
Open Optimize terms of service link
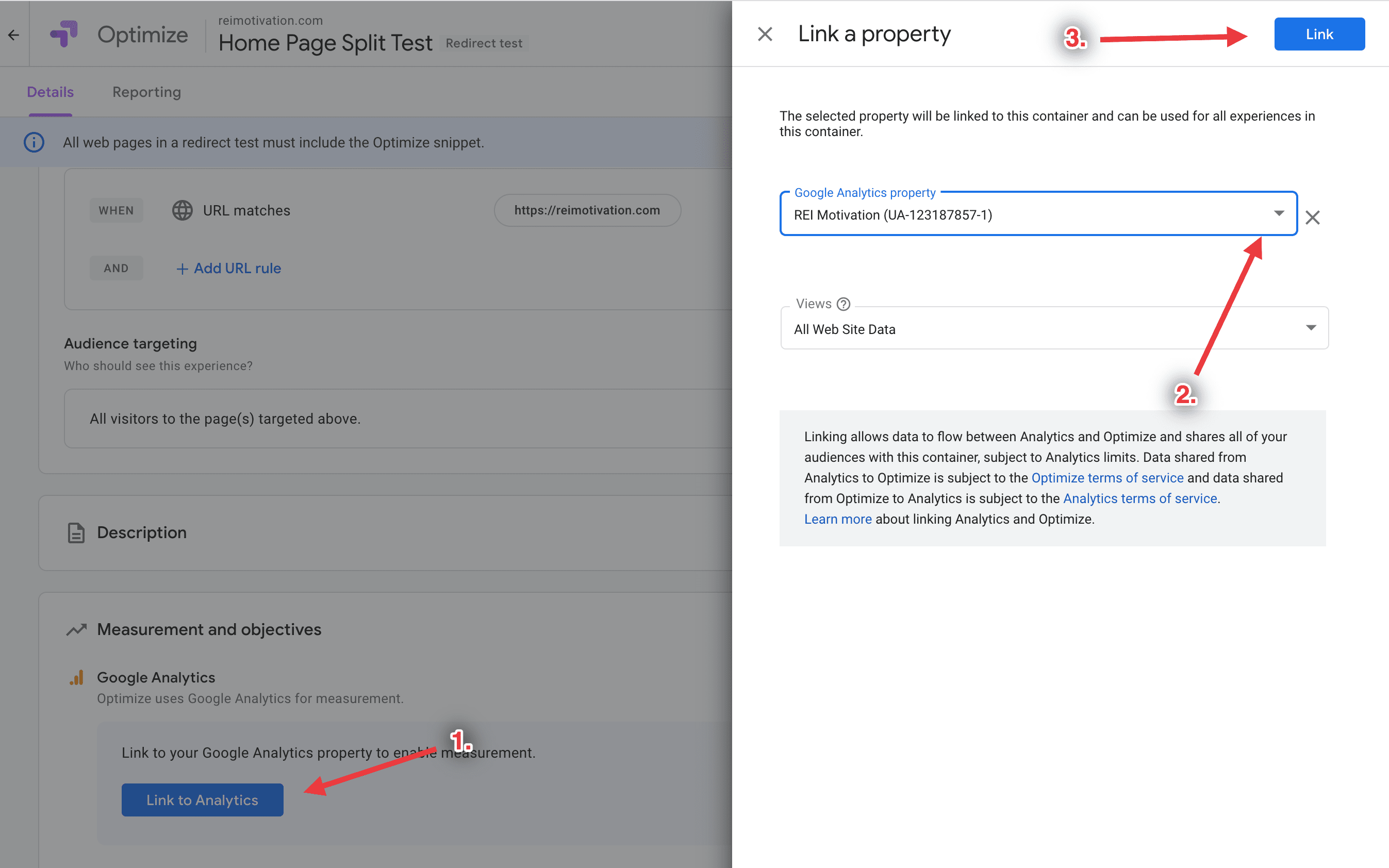click(1107, 478)
